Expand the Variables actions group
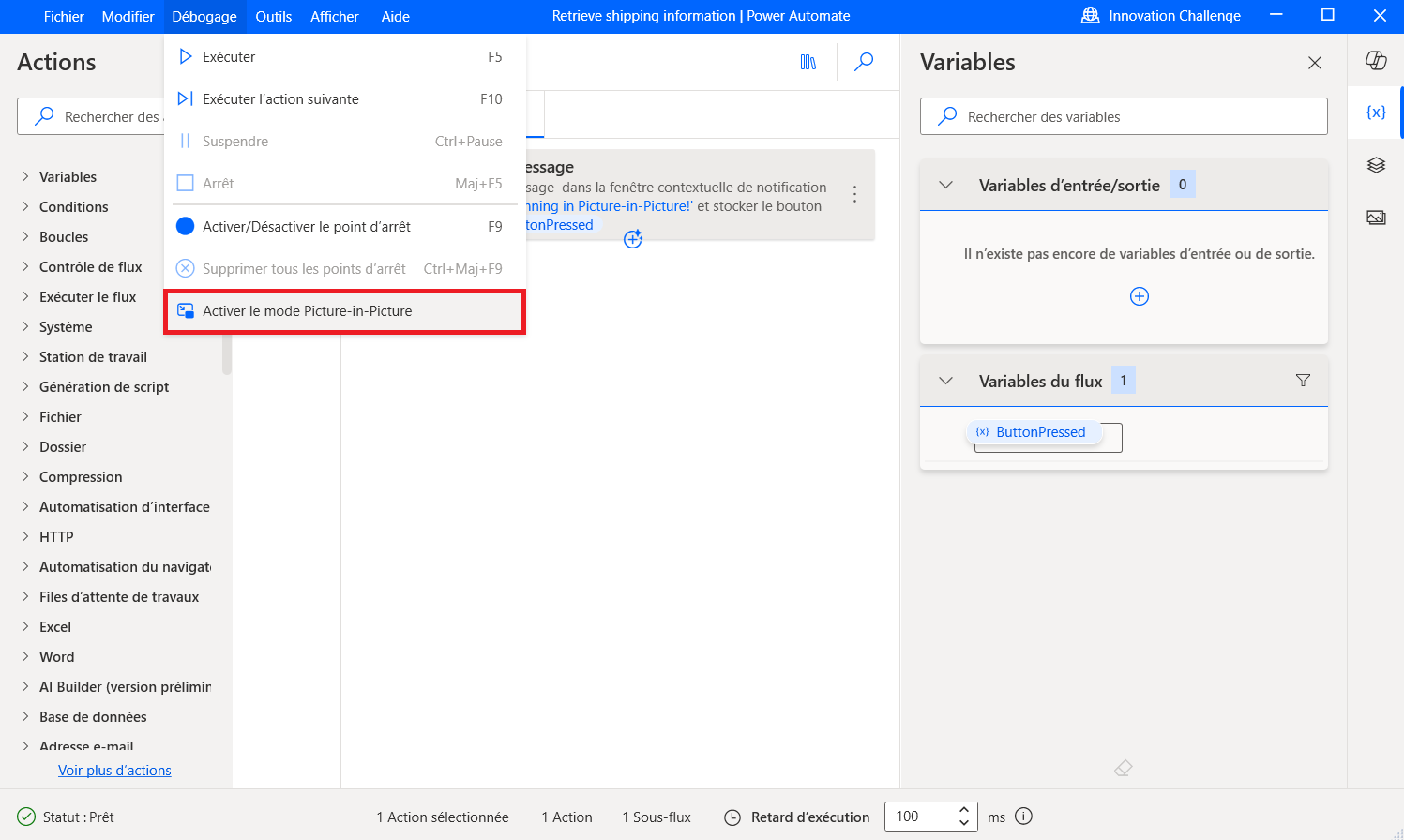The image size is (1404, 840). click(x=26, y=176)
